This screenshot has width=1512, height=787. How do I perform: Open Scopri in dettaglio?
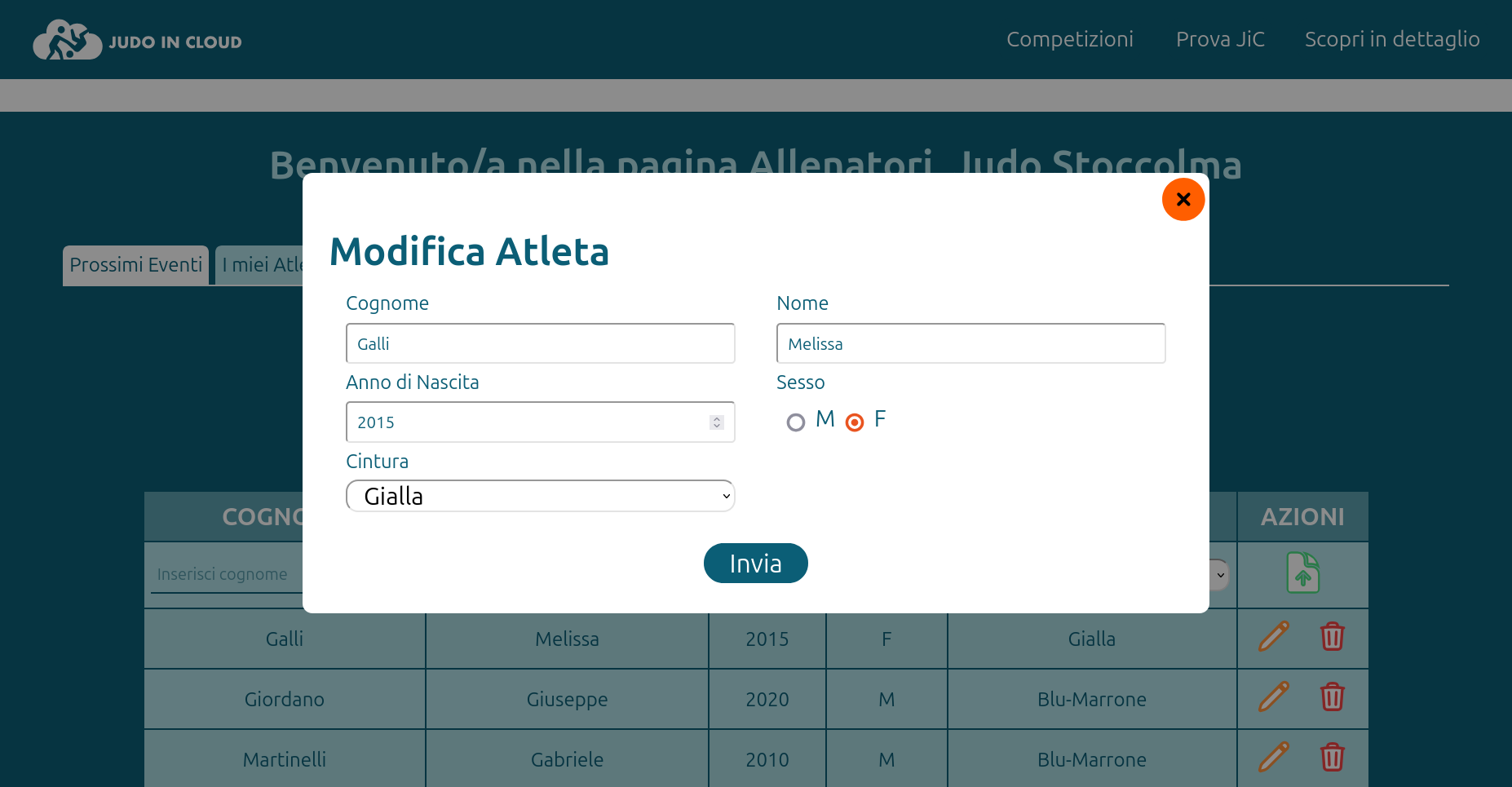pyautogui.click(x=1392, y=38)
